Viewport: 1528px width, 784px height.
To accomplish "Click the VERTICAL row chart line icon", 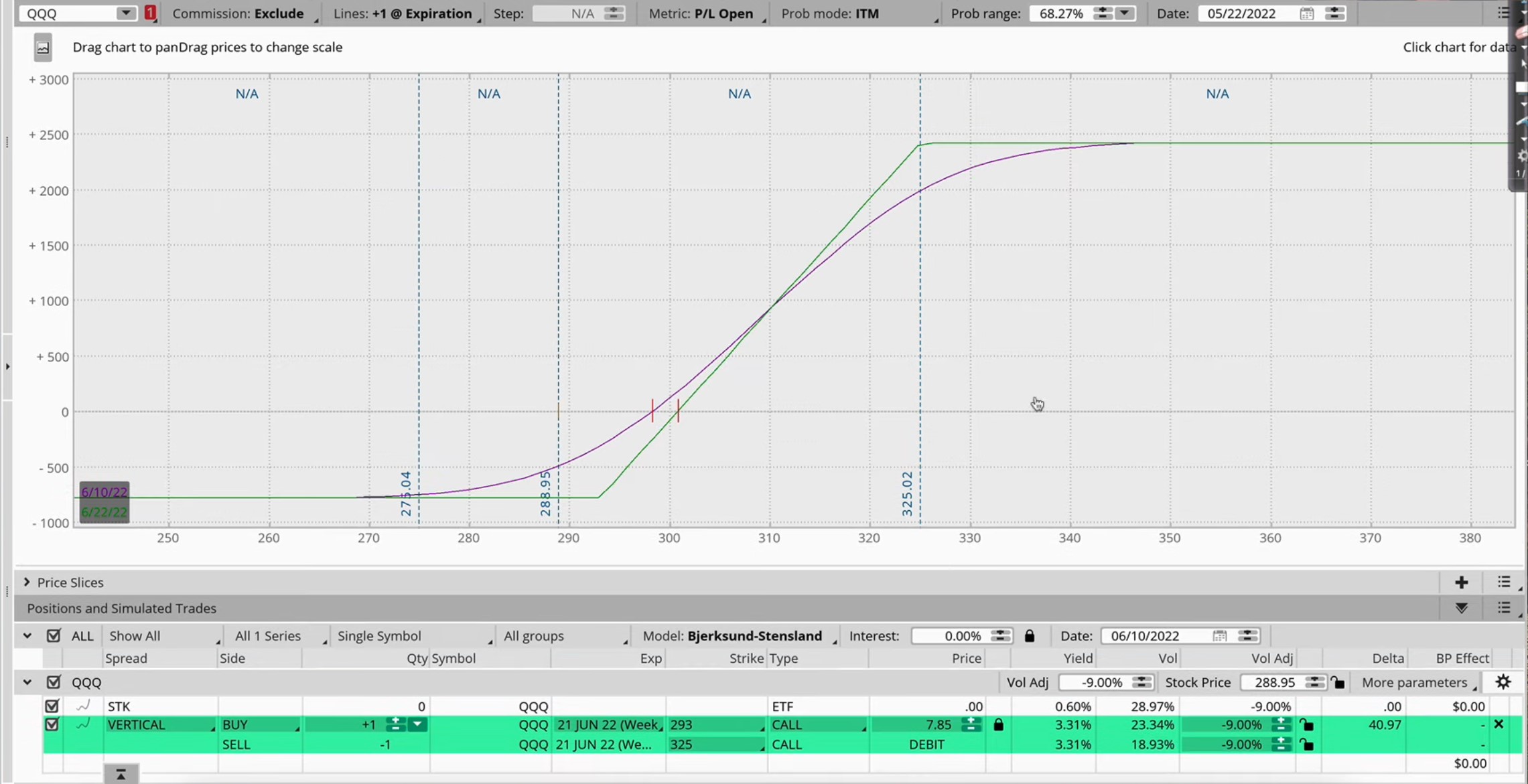I will point(83,724).
